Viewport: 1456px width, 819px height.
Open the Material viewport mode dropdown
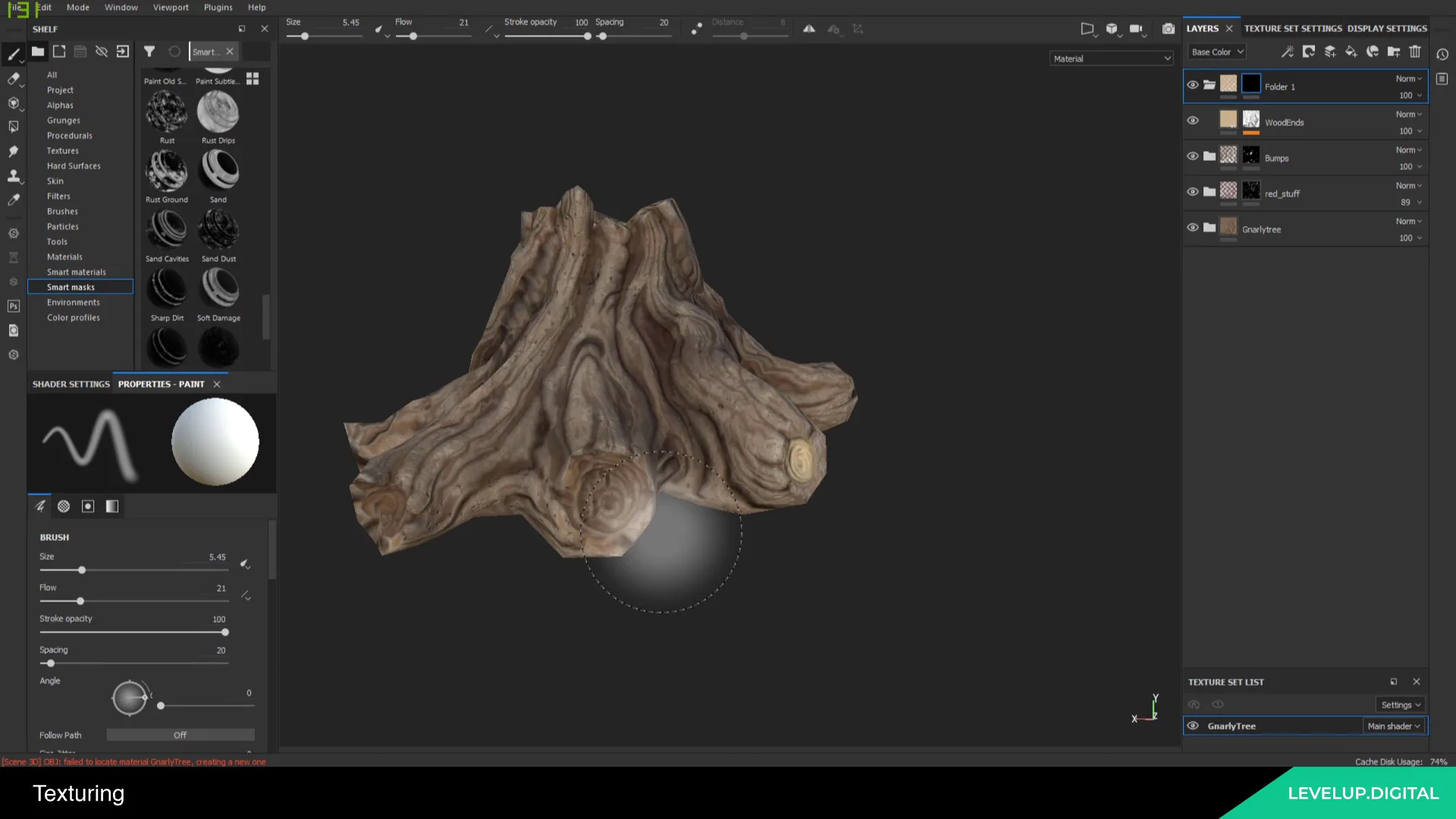[x=1111, y=58]
